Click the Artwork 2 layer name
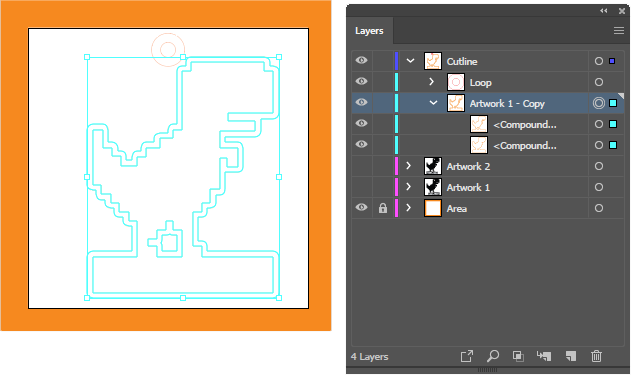Image resolution: width=631 pixels, height=375 pixels. click(468, 166)
